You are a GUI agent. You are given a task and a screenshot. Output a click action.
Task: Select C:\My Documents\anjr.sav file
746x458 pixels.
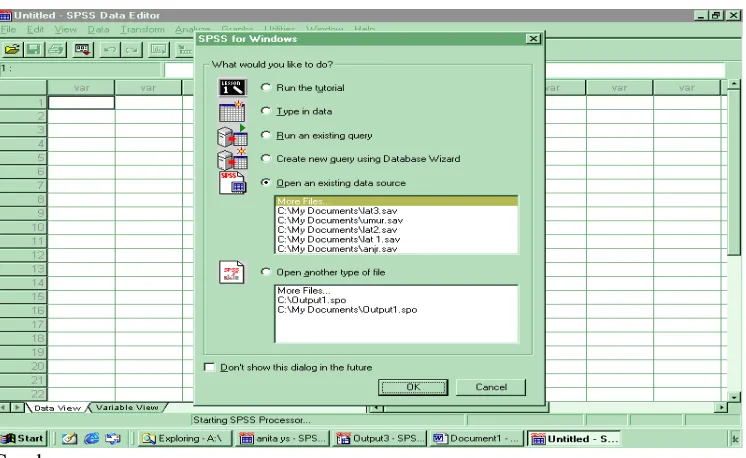pos(396,249)
